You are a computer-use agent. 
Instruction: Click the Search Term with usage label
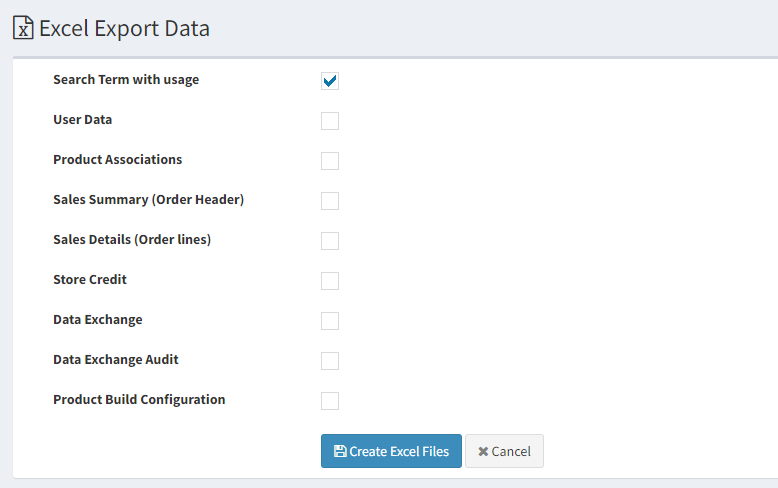[126, 80]
